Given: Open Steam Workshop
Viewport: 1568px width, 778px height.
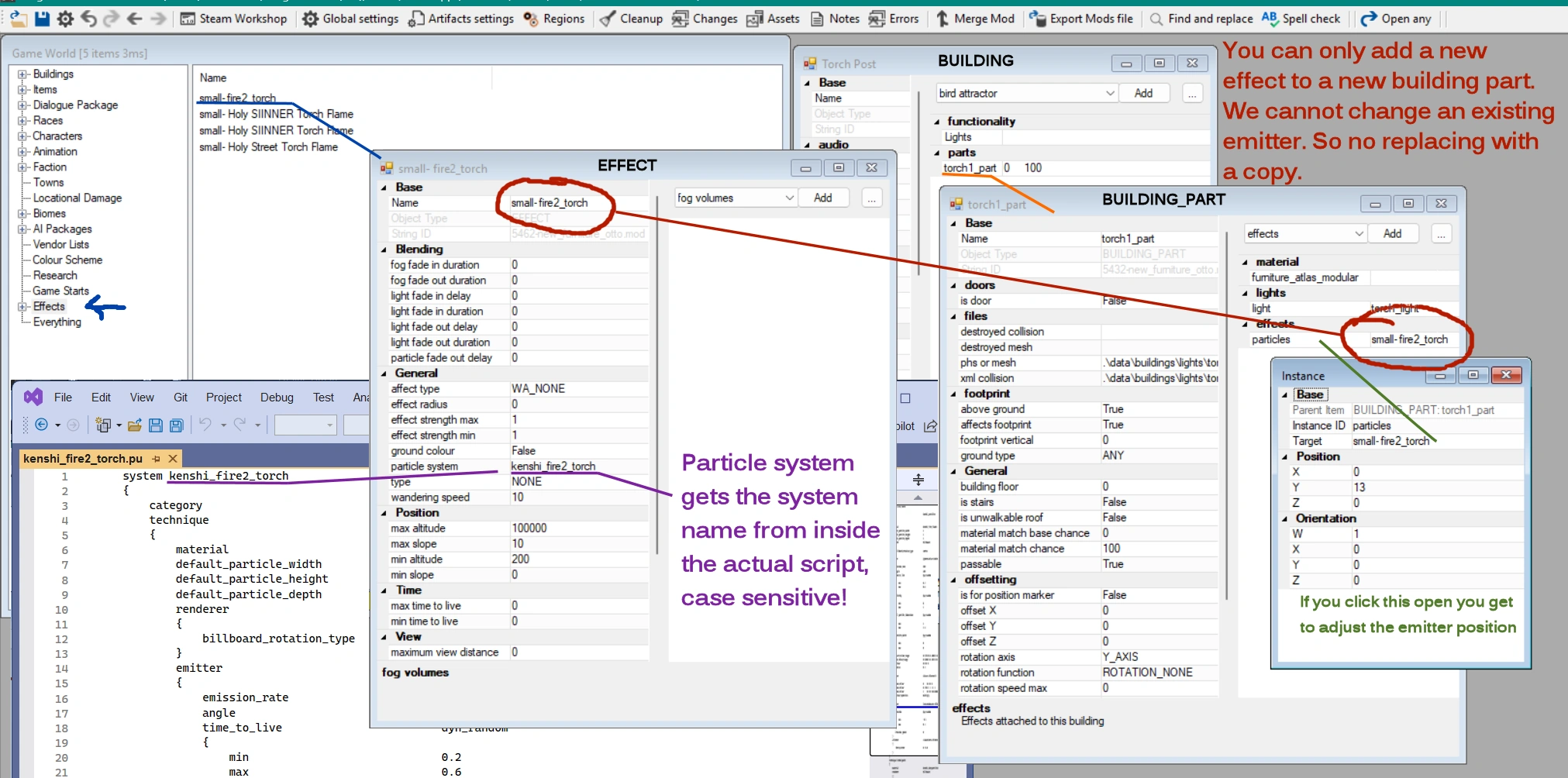Looking at the screenshot, I should click(x=233, y=19).
